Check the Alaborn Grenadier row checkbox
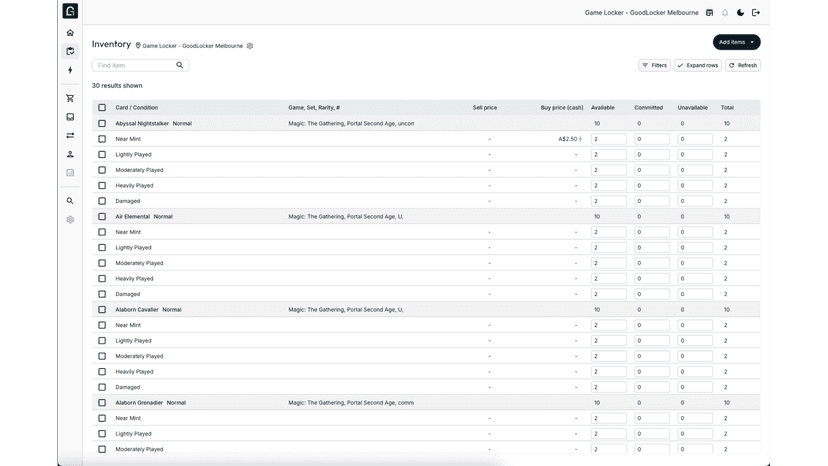The image size is (828, 466). click(102, 403)
